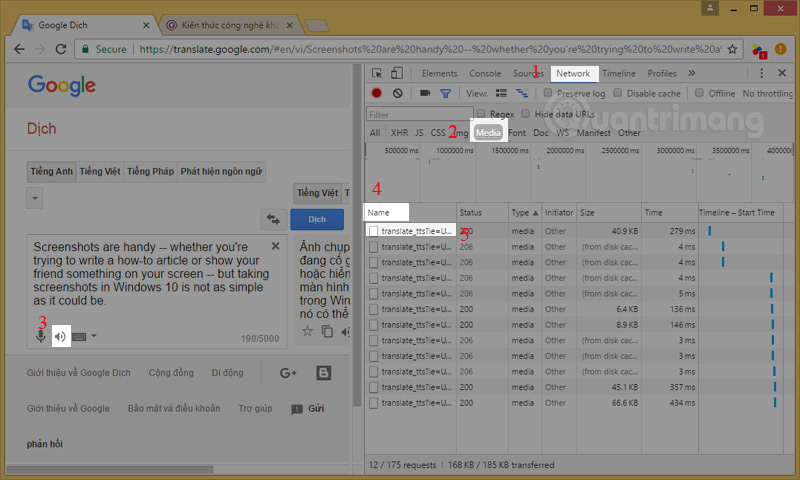Enable Regex filter checkbox
Screen dimensions: 800x480
[x=481, y=113]
